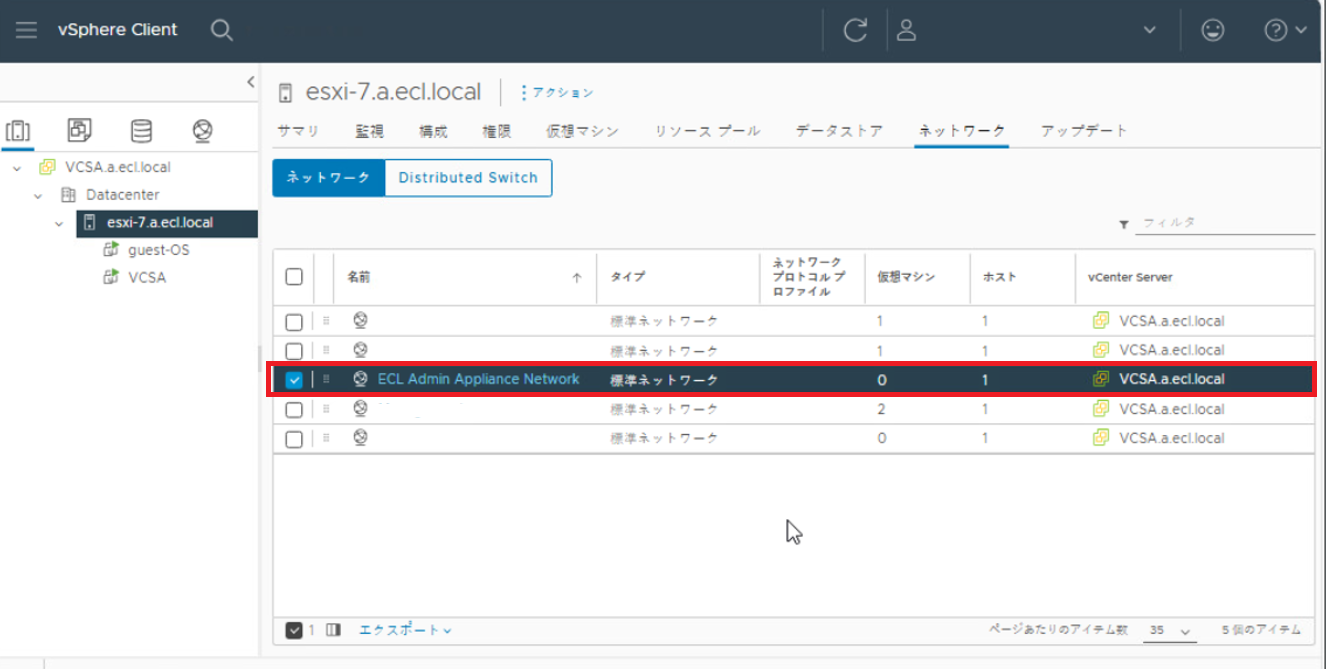Open the hamburger navigation menu
Screen dimensions: 1326x669
(26, 30)
